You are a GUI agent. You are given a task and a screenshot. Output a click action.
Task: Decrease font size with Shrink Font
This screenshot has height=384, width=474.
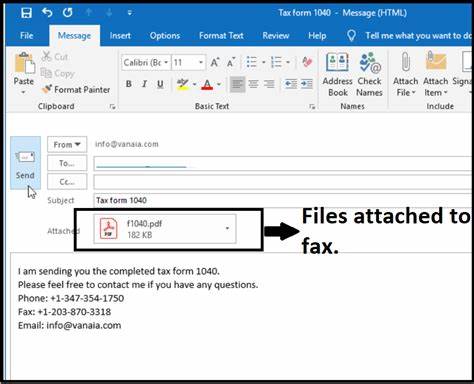pos(231,62)
